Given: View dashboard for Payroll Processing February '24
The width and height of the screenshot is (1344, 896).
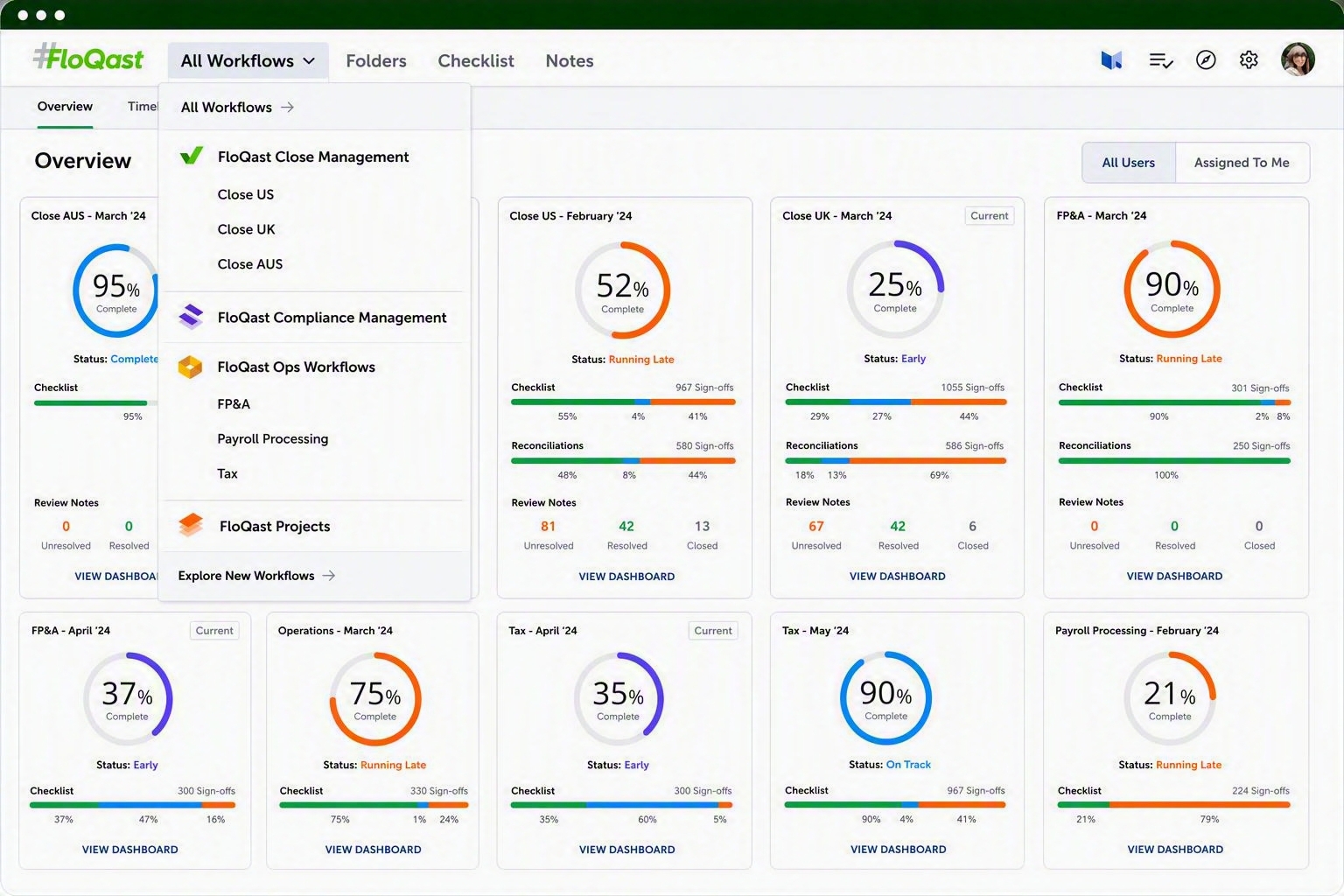Looking at the screenshot, I should click(1175, 850).
